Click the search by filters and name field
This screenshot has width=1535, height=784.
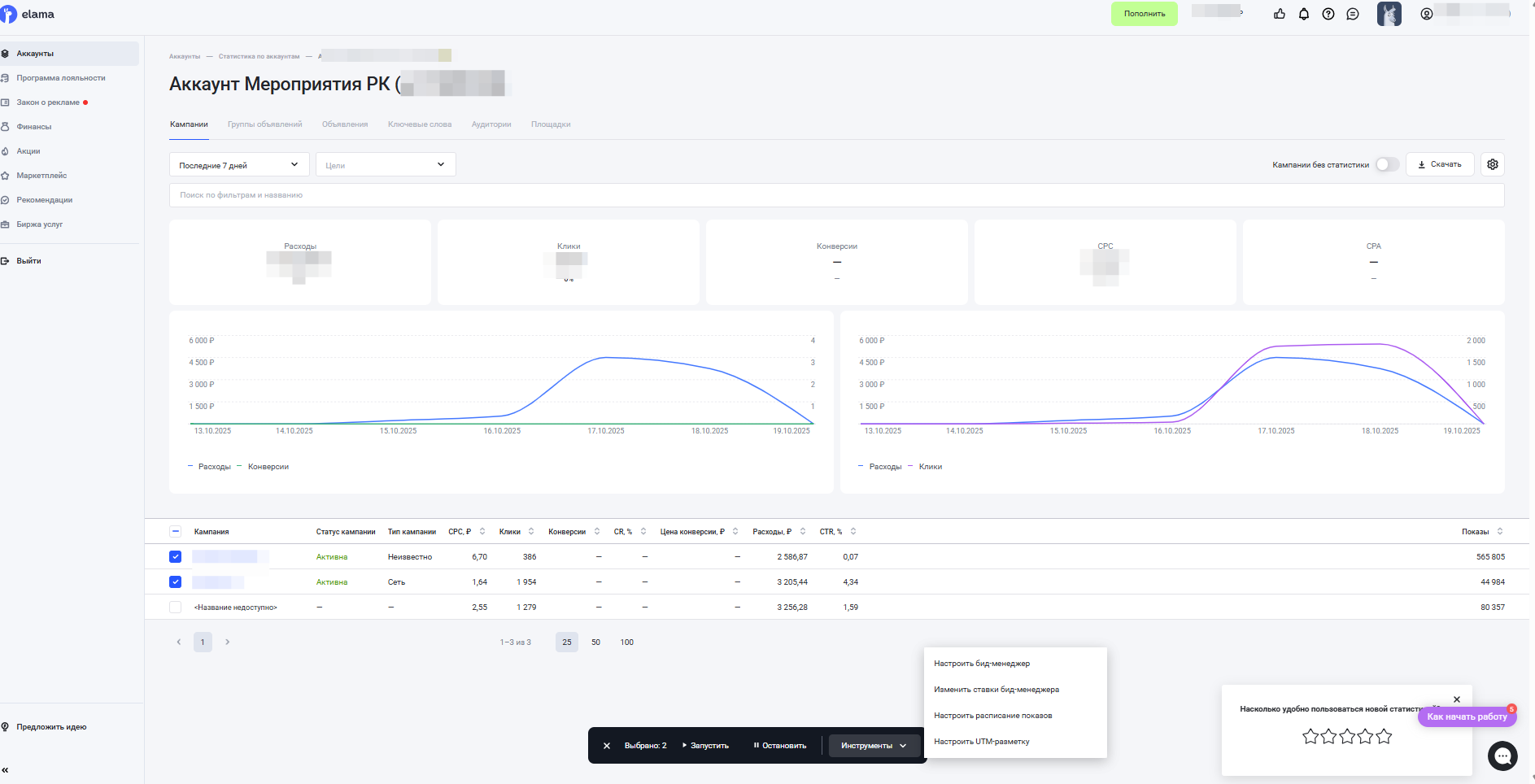836,195
